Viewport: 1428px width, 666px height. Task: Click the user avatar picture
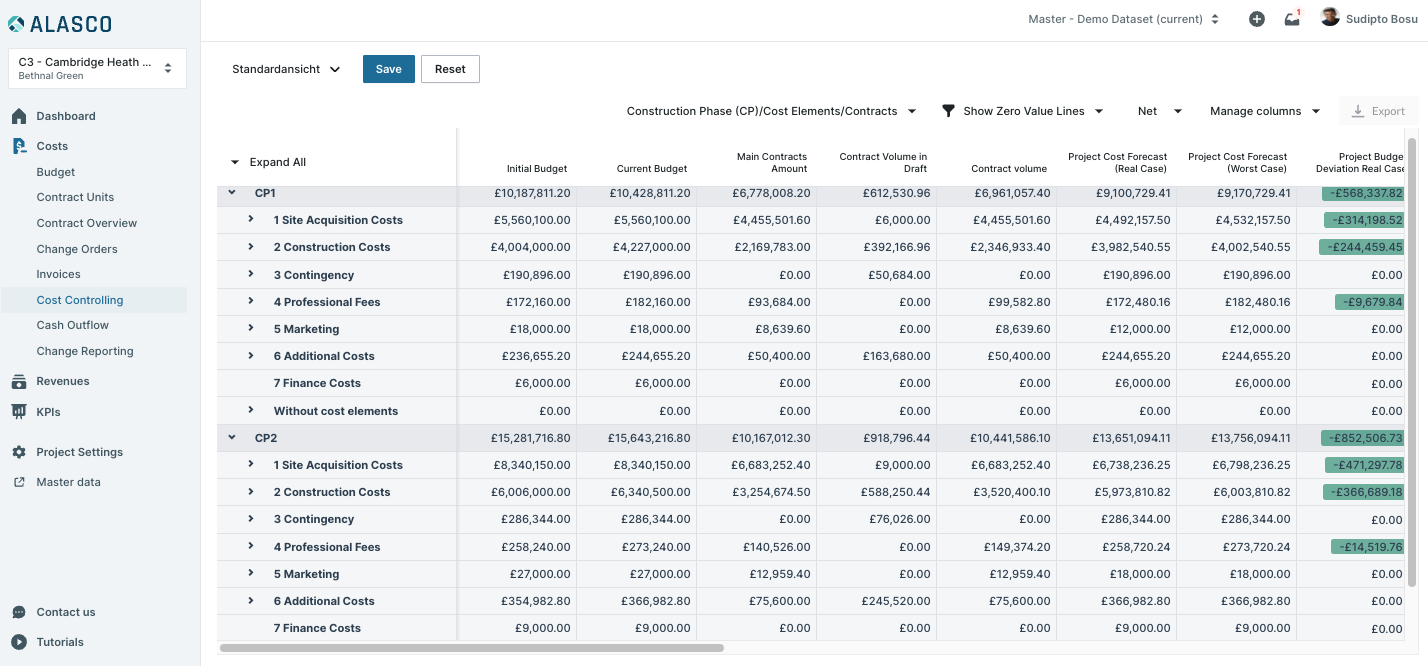click(x=1330, y=18)
